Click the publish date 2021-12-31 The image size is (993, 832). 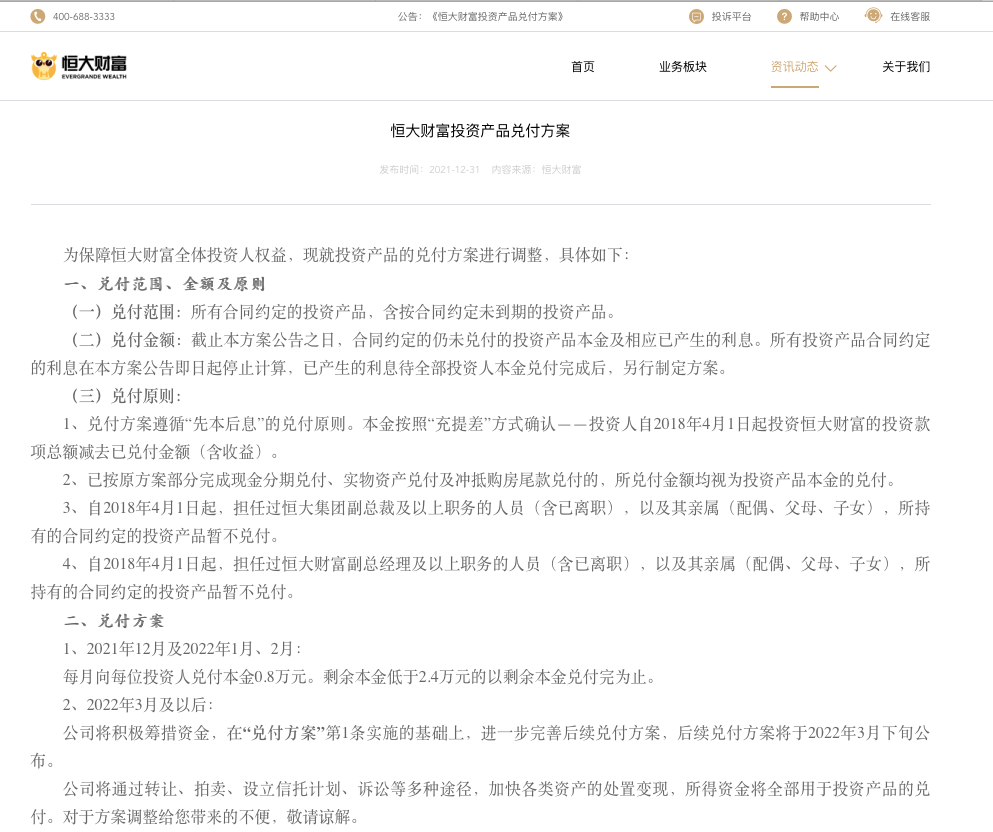[x=454, y=170]
